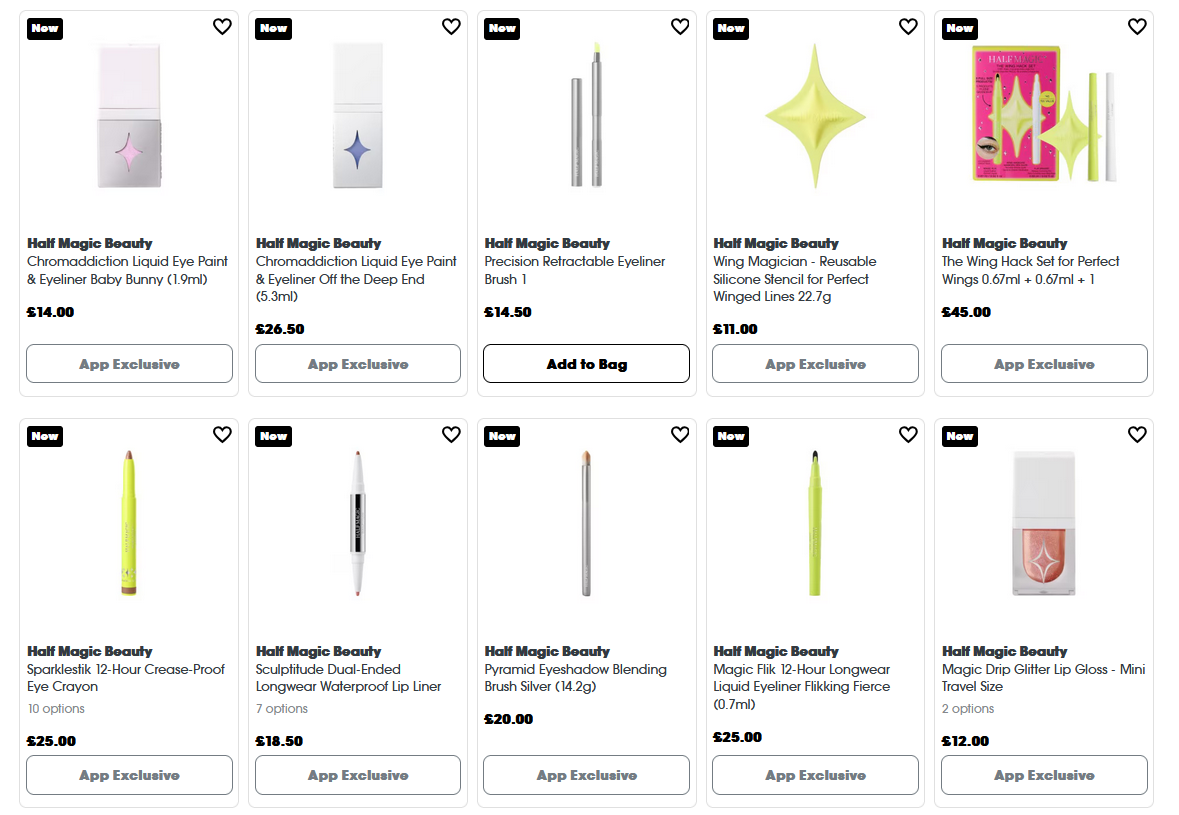1179x815 pixels.
Task: Click the heart on the Sculptitude Lip Liner
Action: pos(451,435)
